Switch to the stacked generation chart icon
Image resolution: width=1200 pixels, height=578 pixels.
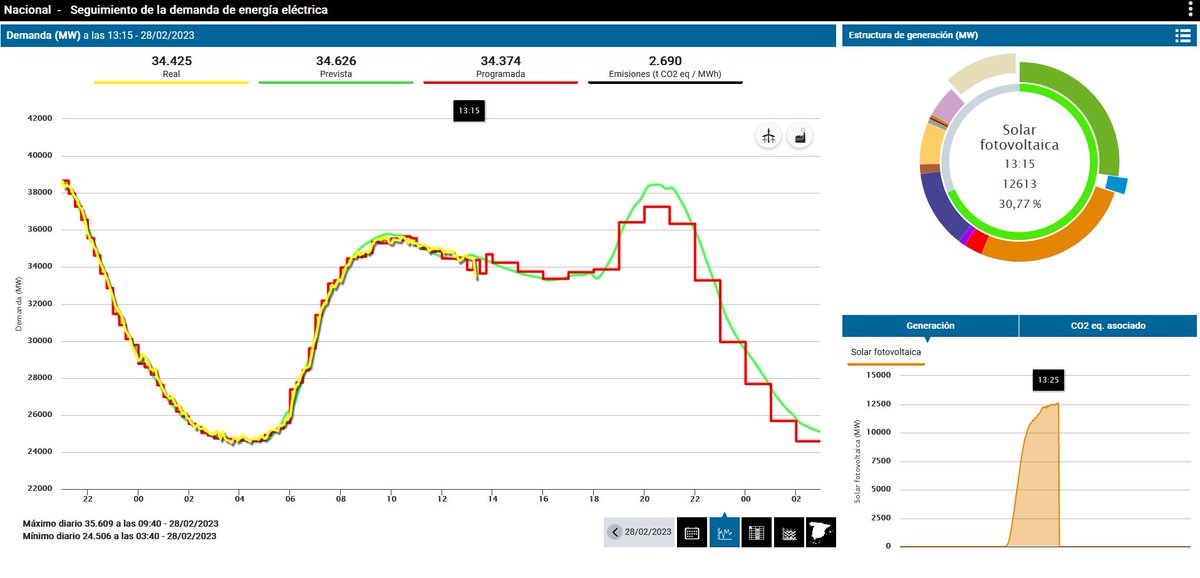[788, 532]
